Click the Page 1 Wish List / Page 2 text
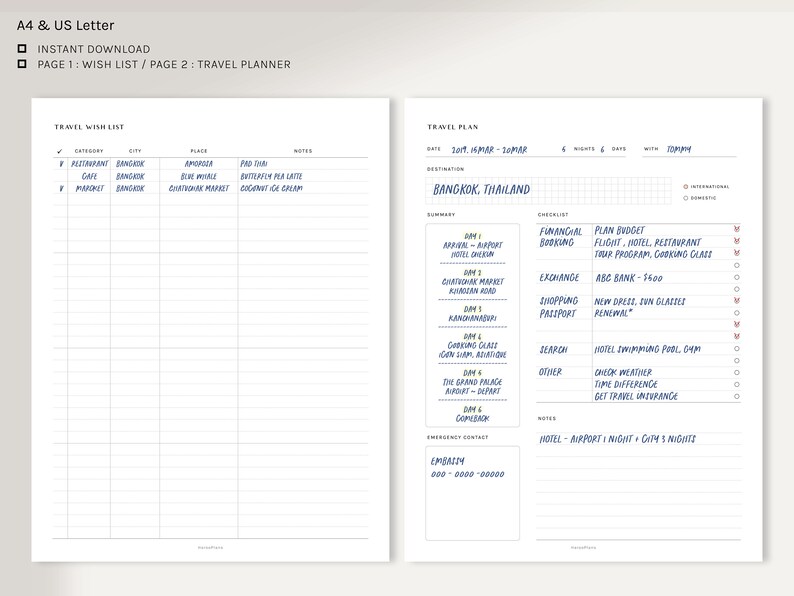The image size is (794, 596). pyautogui.click(x=164, y=64)
